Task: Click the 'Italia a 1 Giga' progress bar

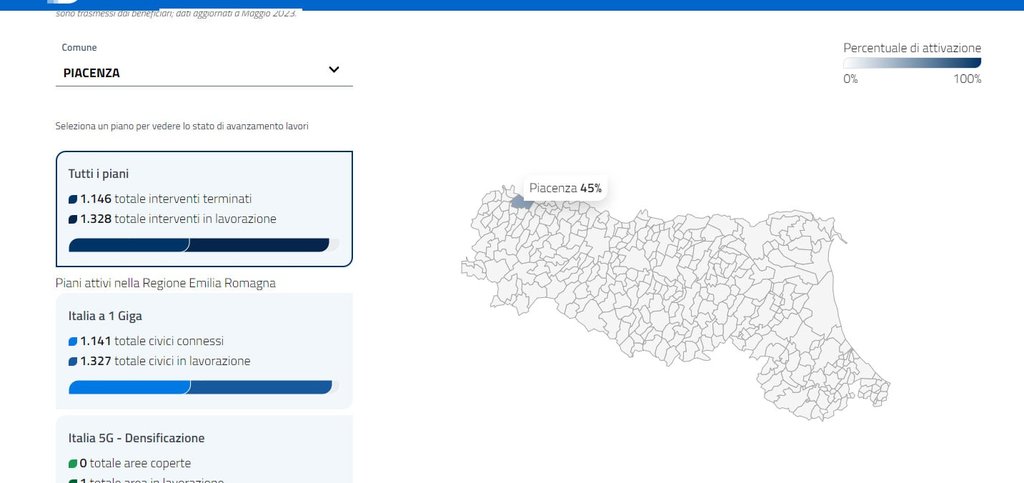Action: click(x=203, y=387)
